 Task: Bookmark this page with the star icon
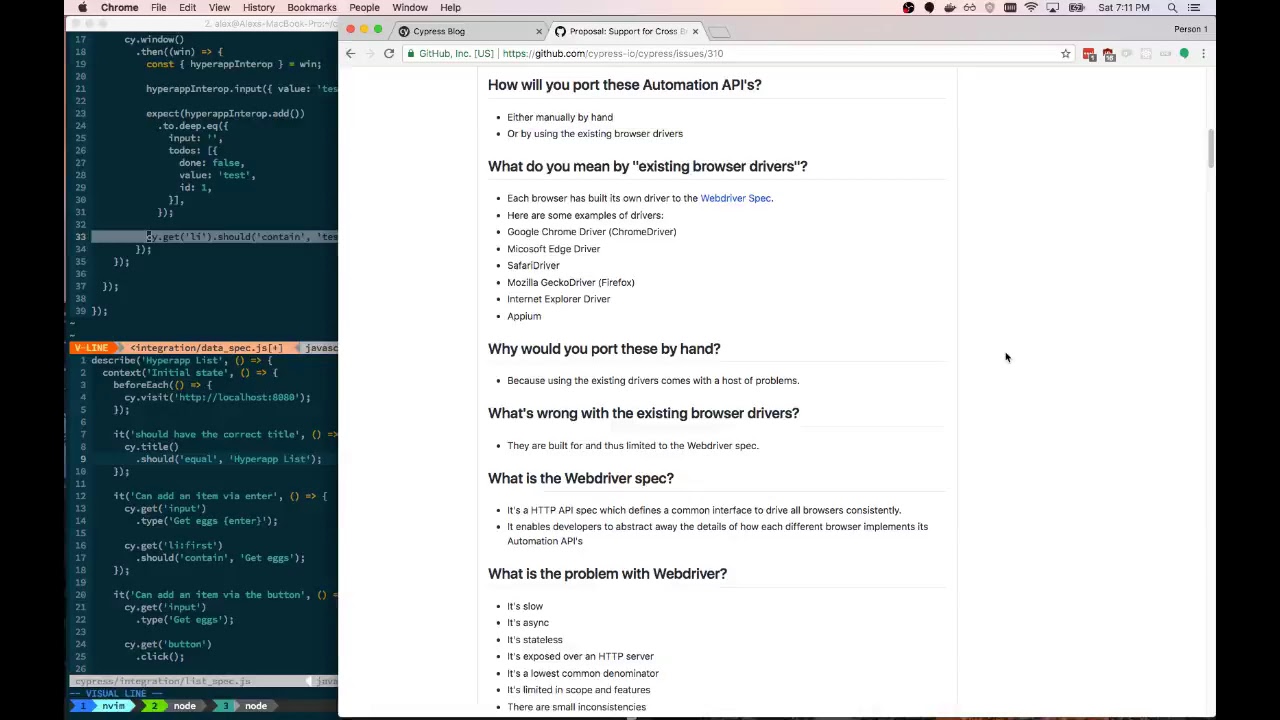point(1066,53)
